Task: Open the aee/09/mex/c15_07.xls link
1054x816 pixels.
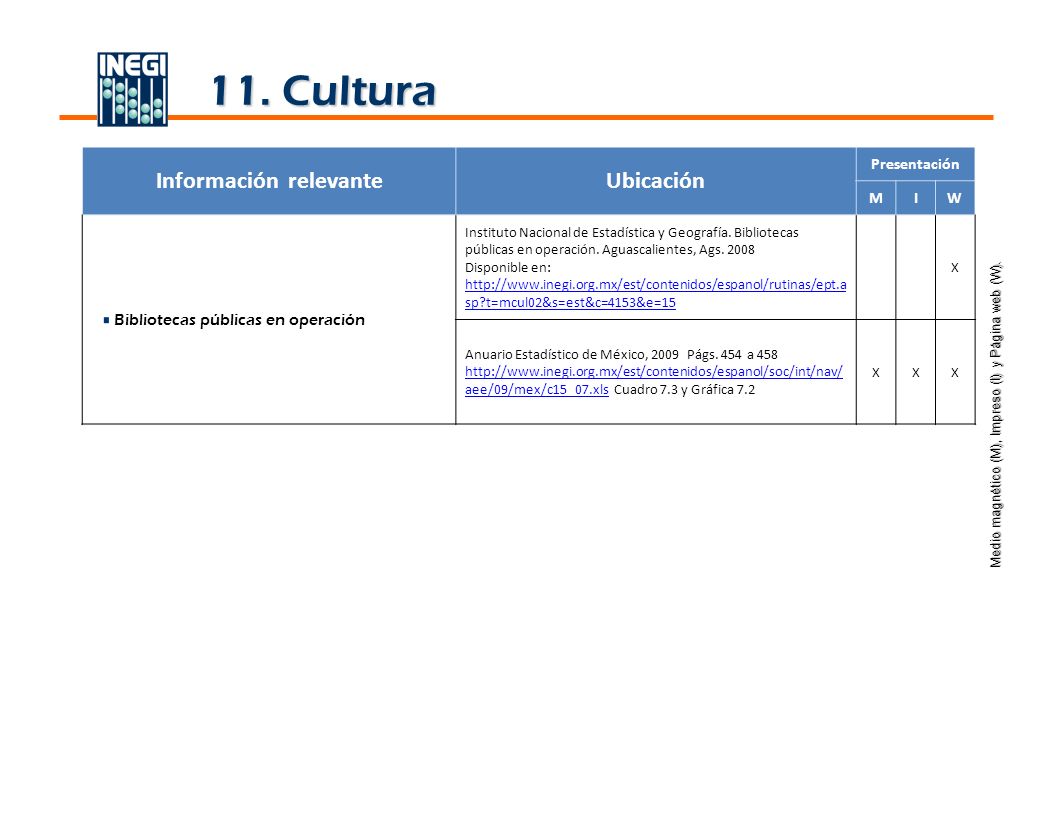Action: [x=653, y=380]
